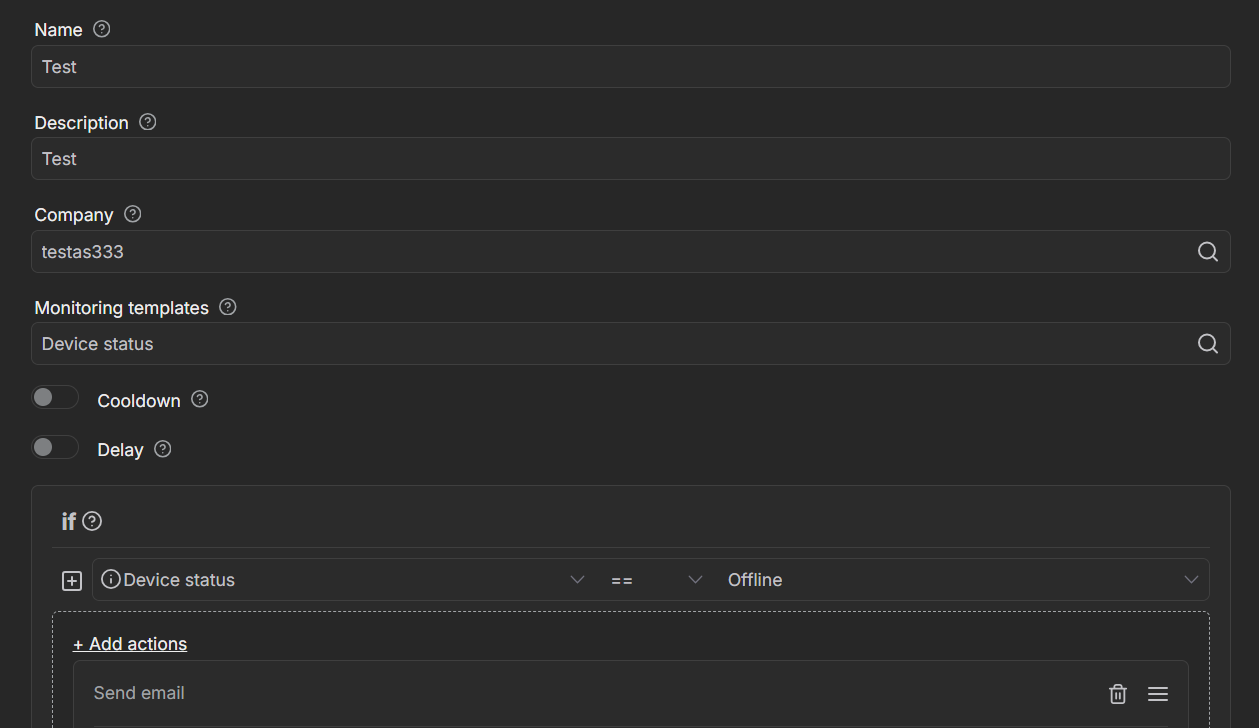Image resolution: width=1259 pixels, height=728 pixels.
Task: Click the help icon next to Name
Action: pyautogui.click(x=101, y=29)
